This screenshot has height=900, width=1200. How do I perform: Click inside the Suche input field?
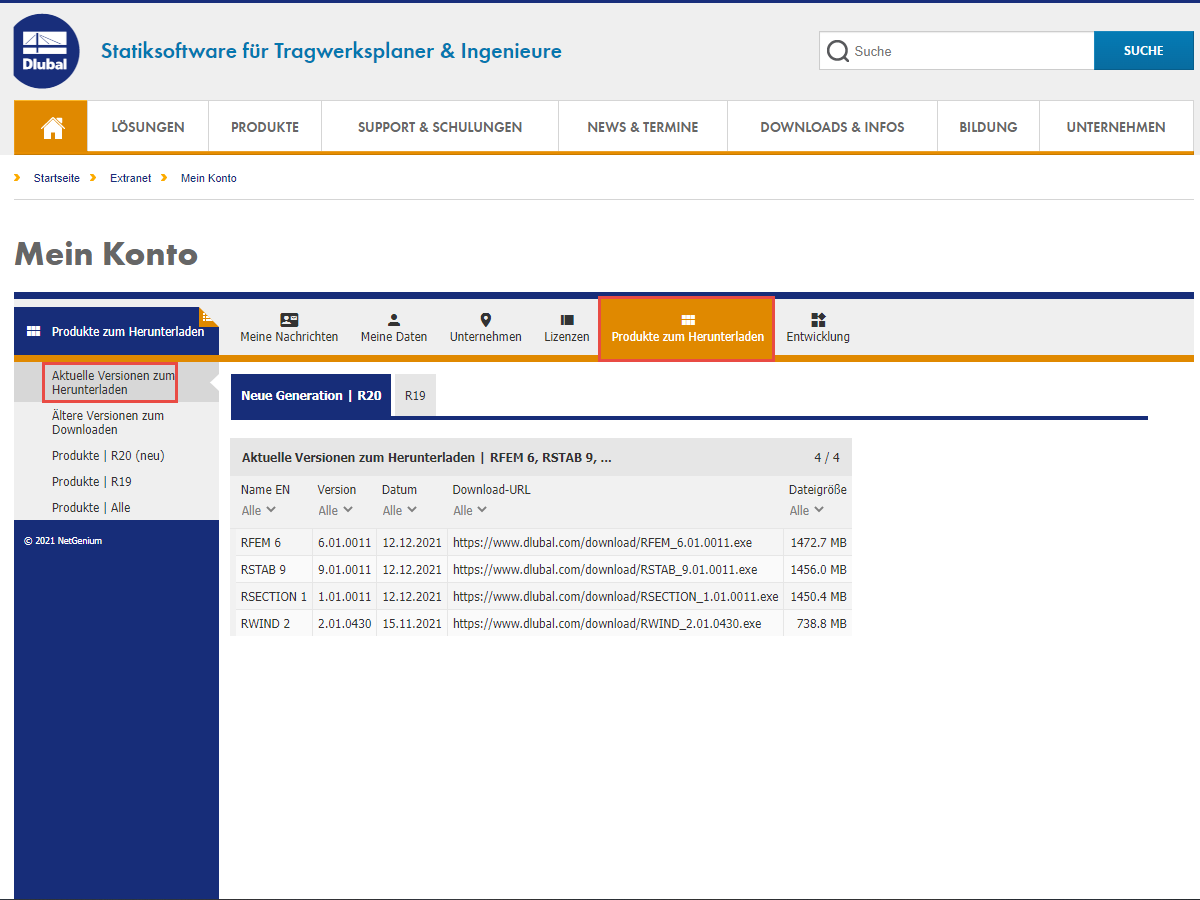coord(960,50)
